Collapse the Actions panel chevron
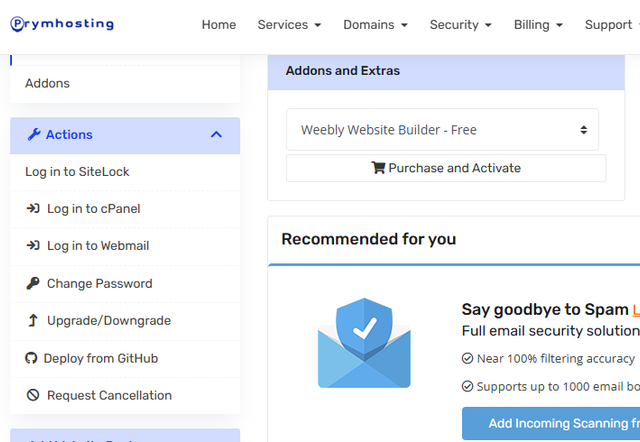Screen dimensions: 640x442 point(216,135)
